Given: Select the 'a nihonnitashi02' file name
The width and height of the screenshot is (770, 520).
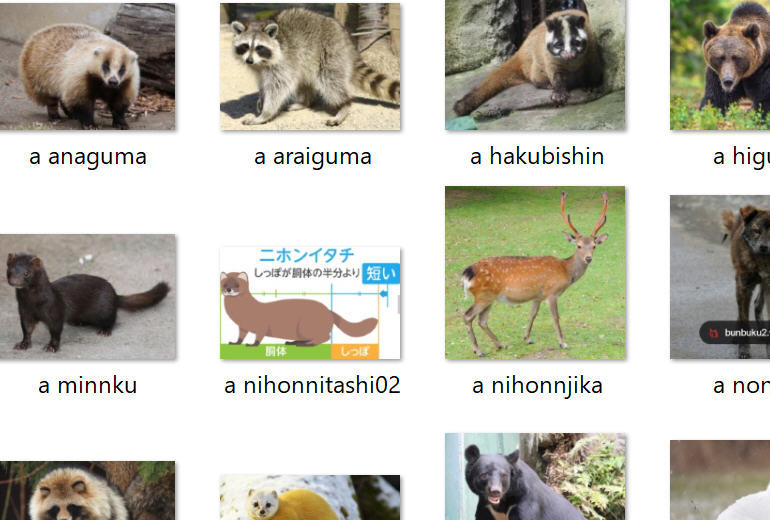Looking at the screenshot, I should (312, 385).
